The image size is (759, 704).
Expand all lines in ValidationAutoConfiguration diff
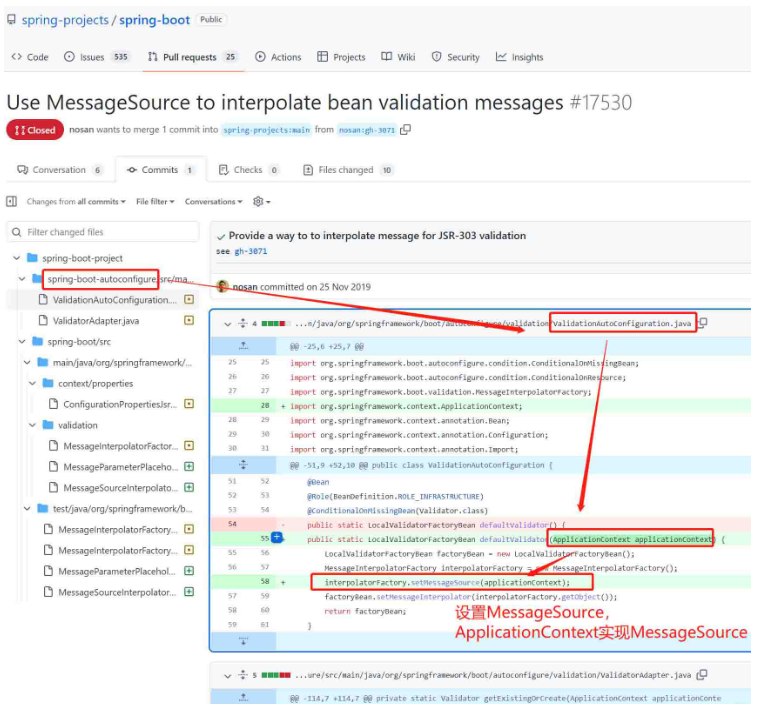(x=243, y=323)
